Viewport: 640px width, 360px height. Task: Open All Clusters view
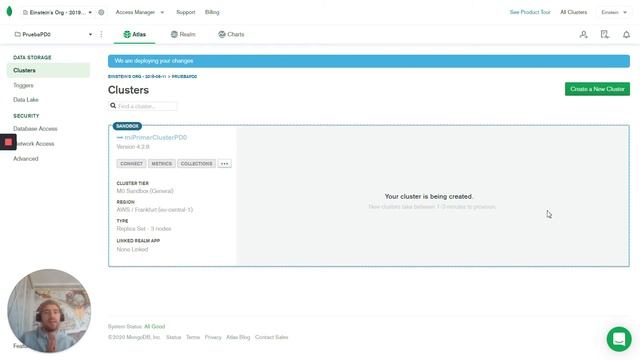573,12
